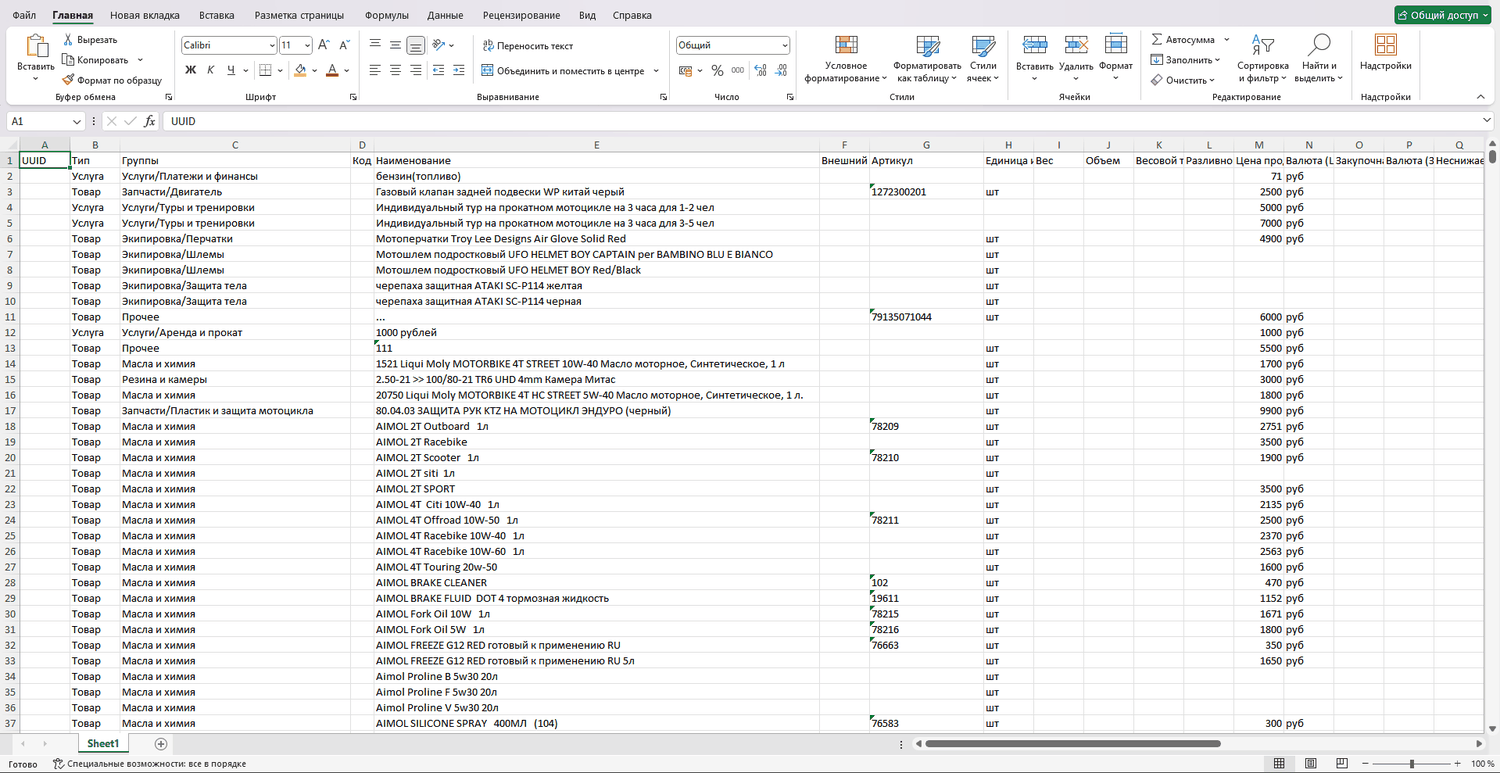Click Format Painter (Формат по образцу)
The width and height of the screenshot is (1500, 773).
point(111,80)
